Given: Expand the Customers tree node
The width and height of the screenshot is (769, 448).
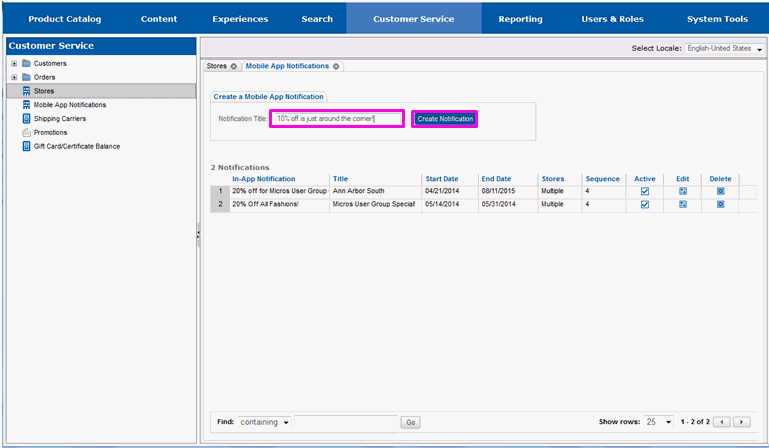Looking at the screenshot, I should 14,63.
